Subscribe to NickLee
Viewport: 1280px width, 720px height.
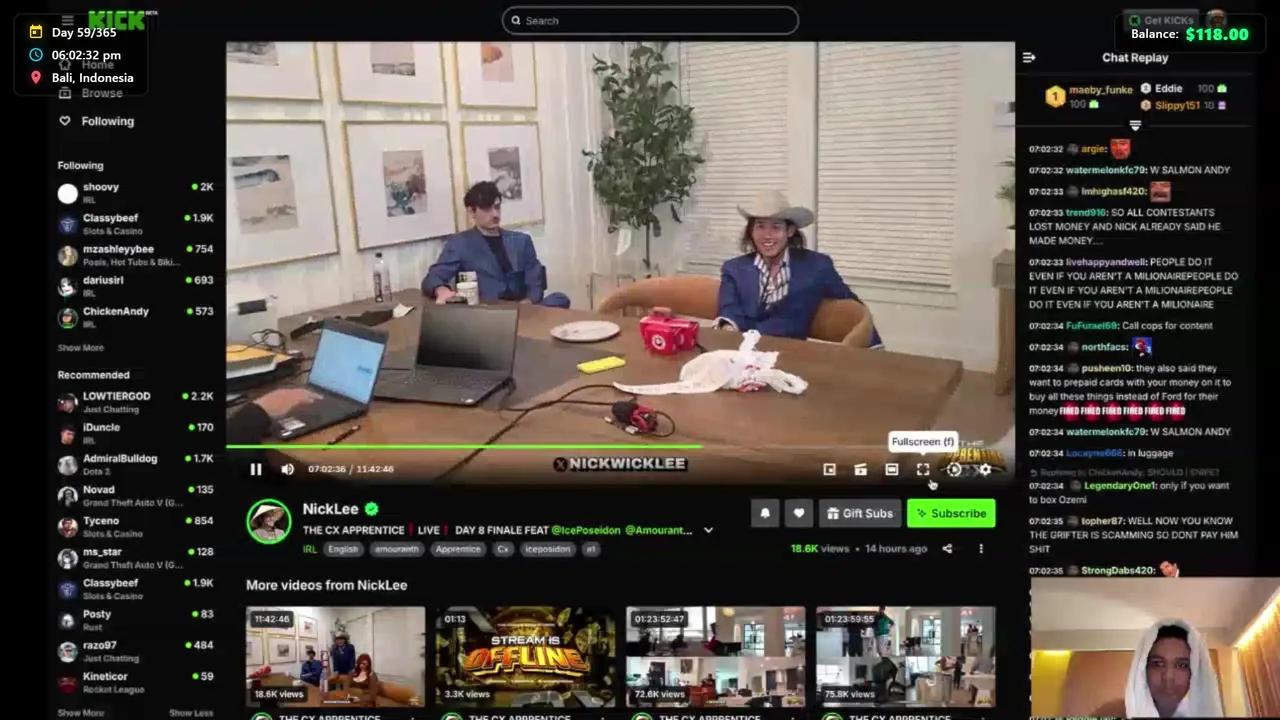coord(951,513)
